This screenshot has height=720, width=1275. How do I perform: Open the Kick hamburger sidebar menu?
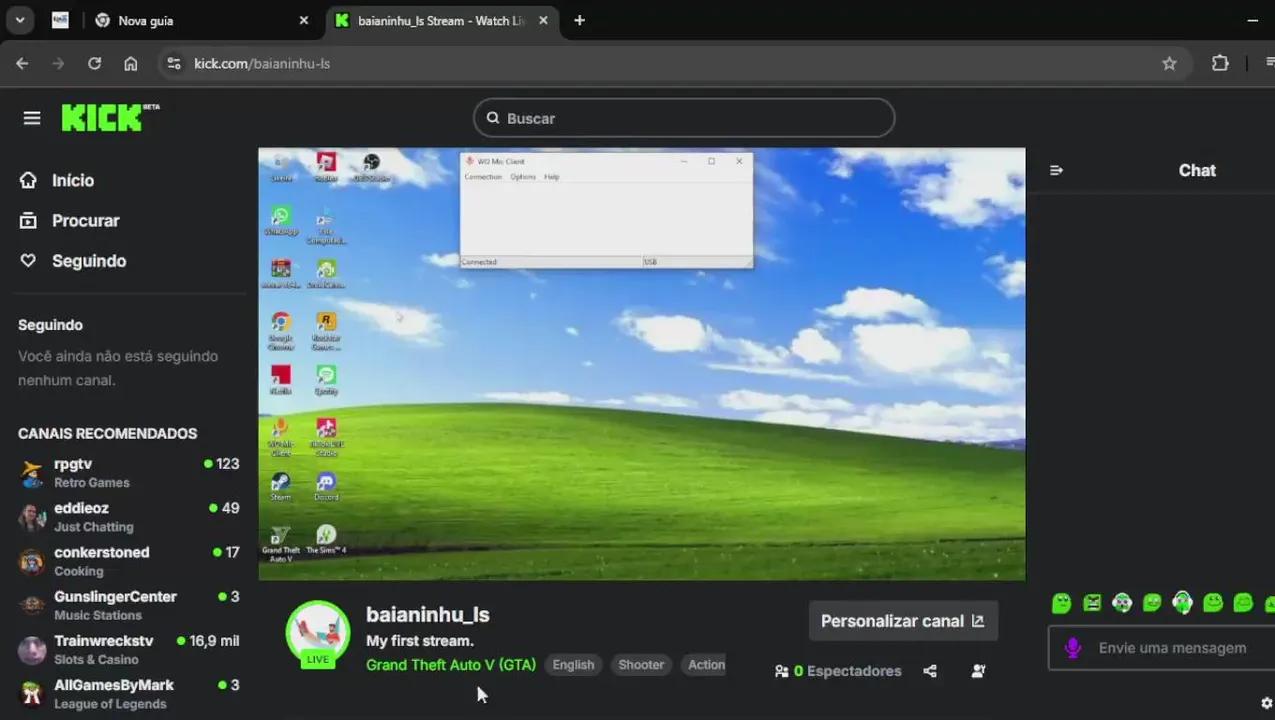click(32, 118)
